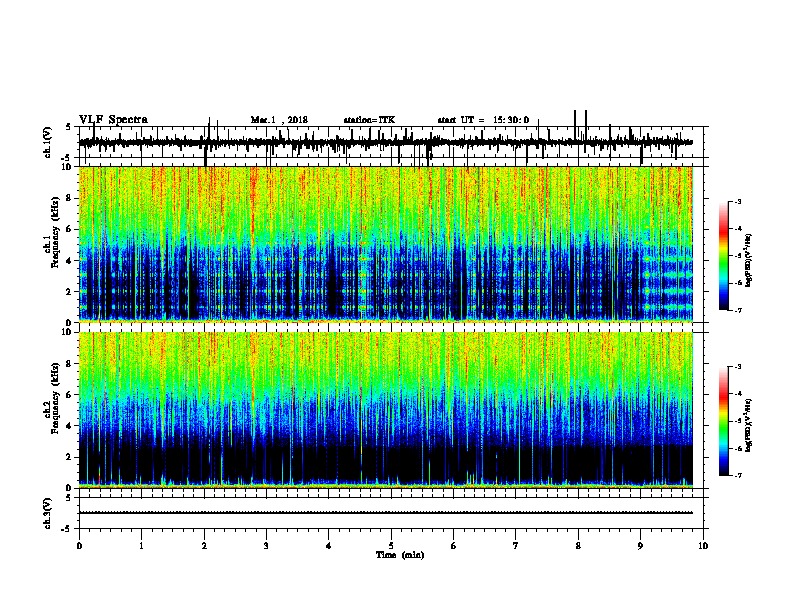
Task: Click the ch.2 "Frequency (kHz)" axis label
Action: 55,398
